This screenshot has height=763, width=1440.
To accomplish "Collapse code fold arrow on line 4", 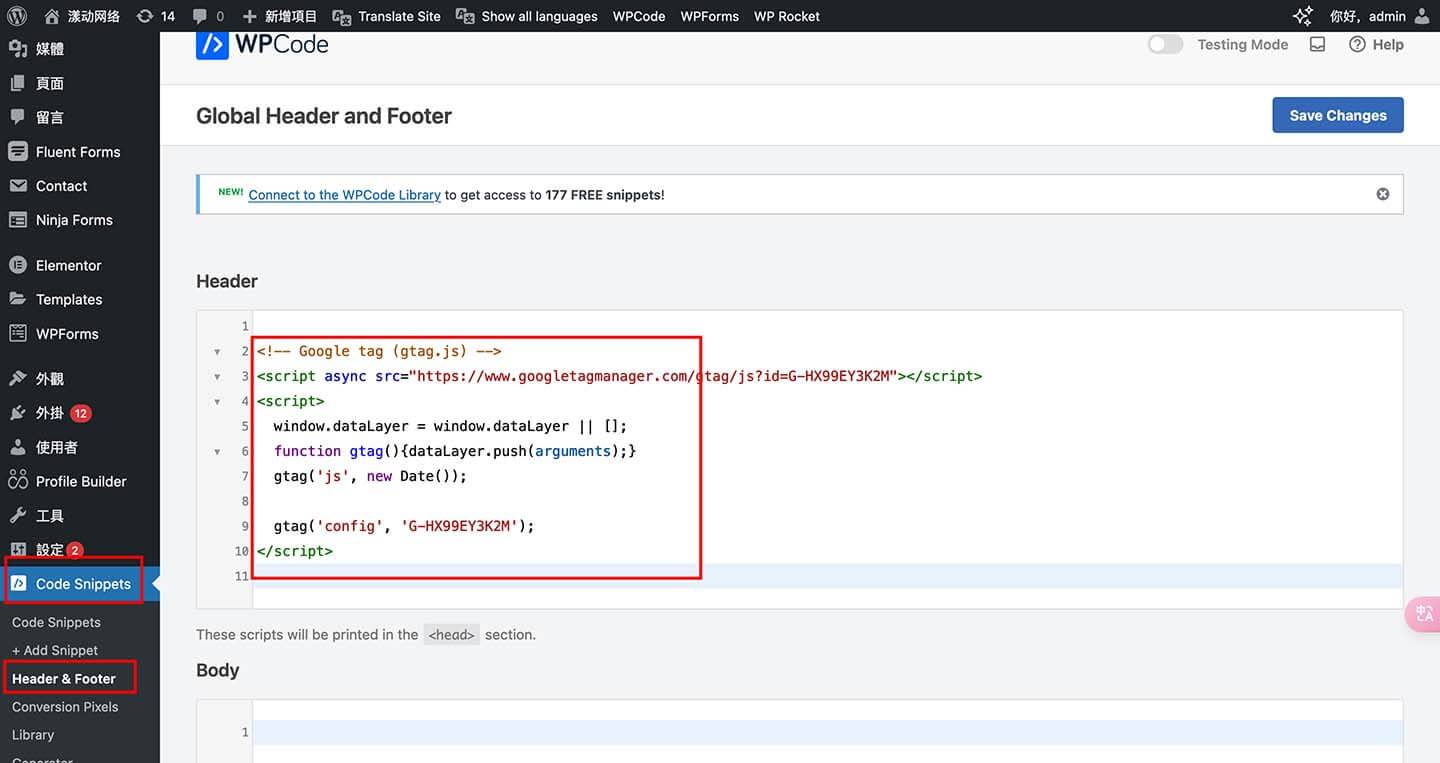I will pyautogui.click(x=217, y=402).
